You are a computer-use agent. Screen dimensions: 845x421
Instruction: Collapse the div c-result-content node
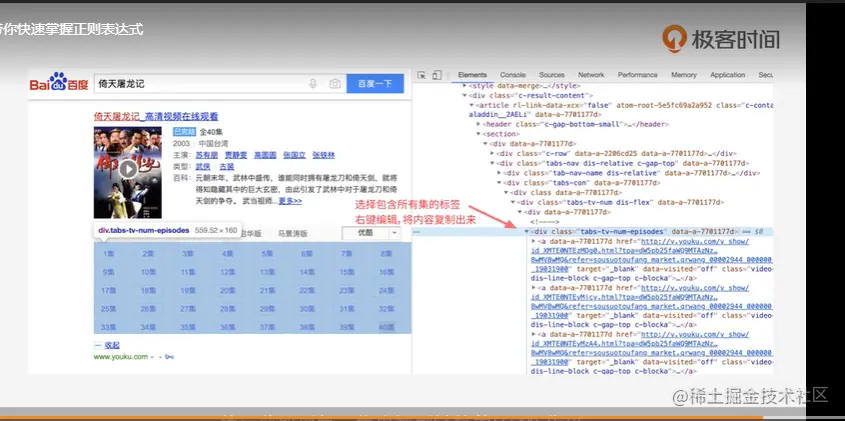pyautogui.click(x=465, y=95)
